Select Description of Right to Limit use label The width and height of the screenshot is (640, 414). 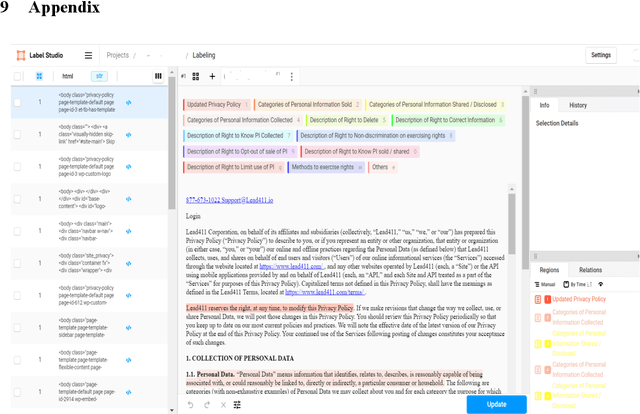233,167
